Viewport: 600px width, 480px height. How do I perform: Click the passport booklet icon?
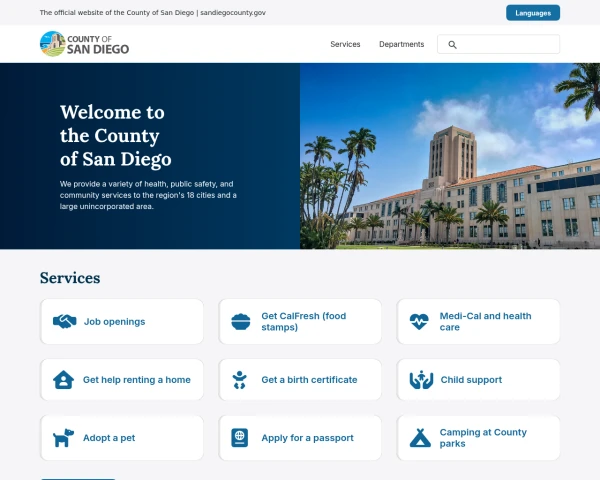(x=240, y=438)
